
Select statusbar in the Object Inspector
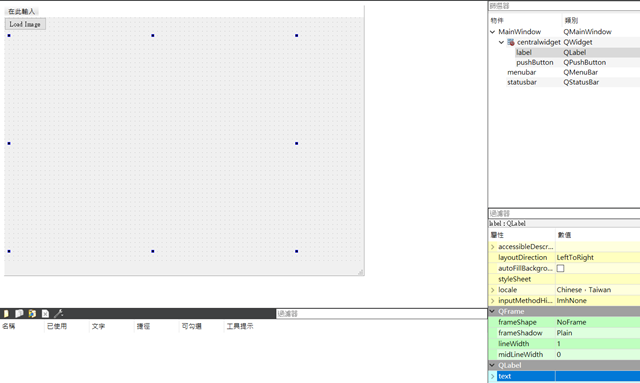tap(522, 82)
